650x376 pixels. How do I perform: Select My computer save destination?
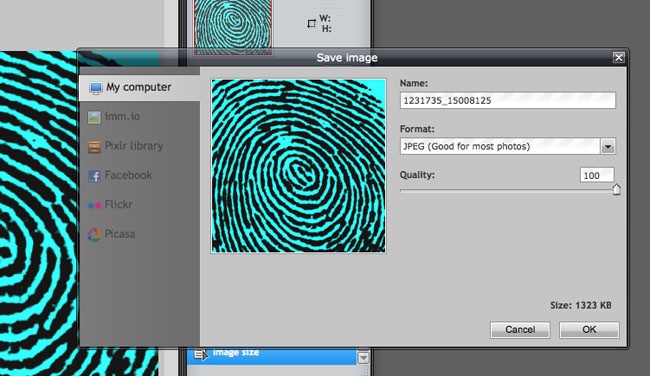139,87
